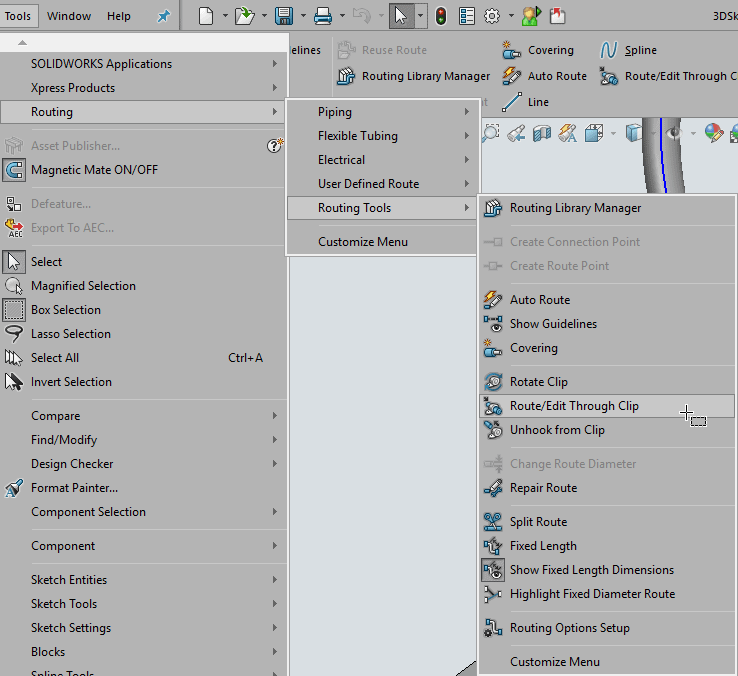Viewport: 738px width, 676px height.
Task: Expand Sketch Settings submenu
Action: [x=144, y=628]
